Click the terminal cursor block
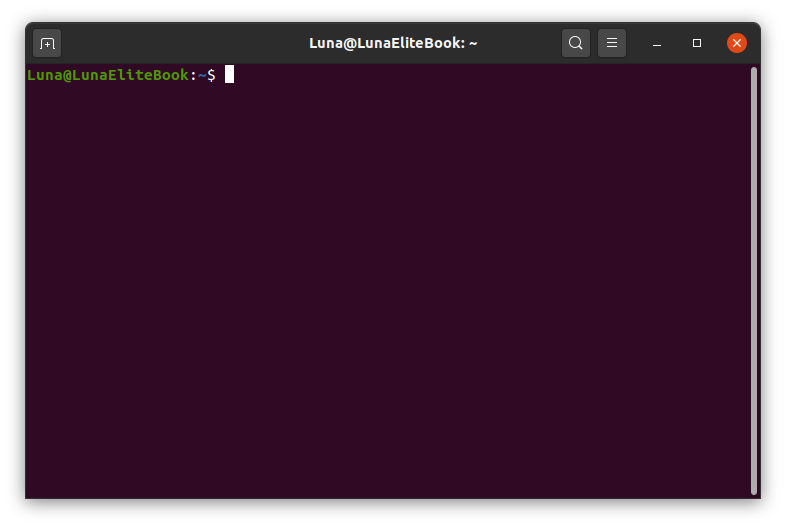The height and width of the screenshot is (527, 786). (x=229, y=74)
